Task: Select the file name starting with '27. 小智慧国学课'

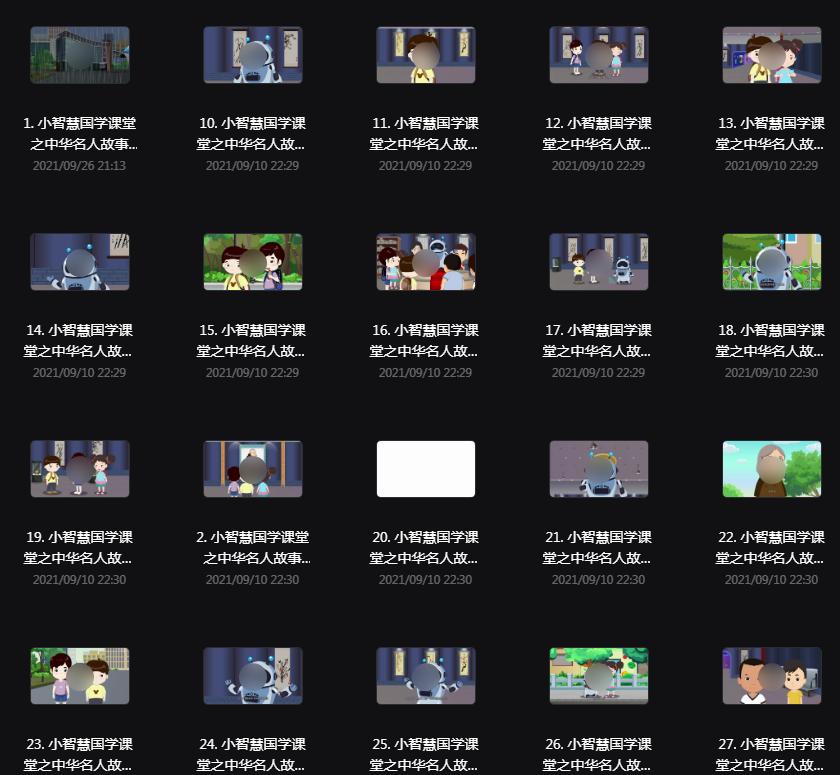Action: coord(771,755)
